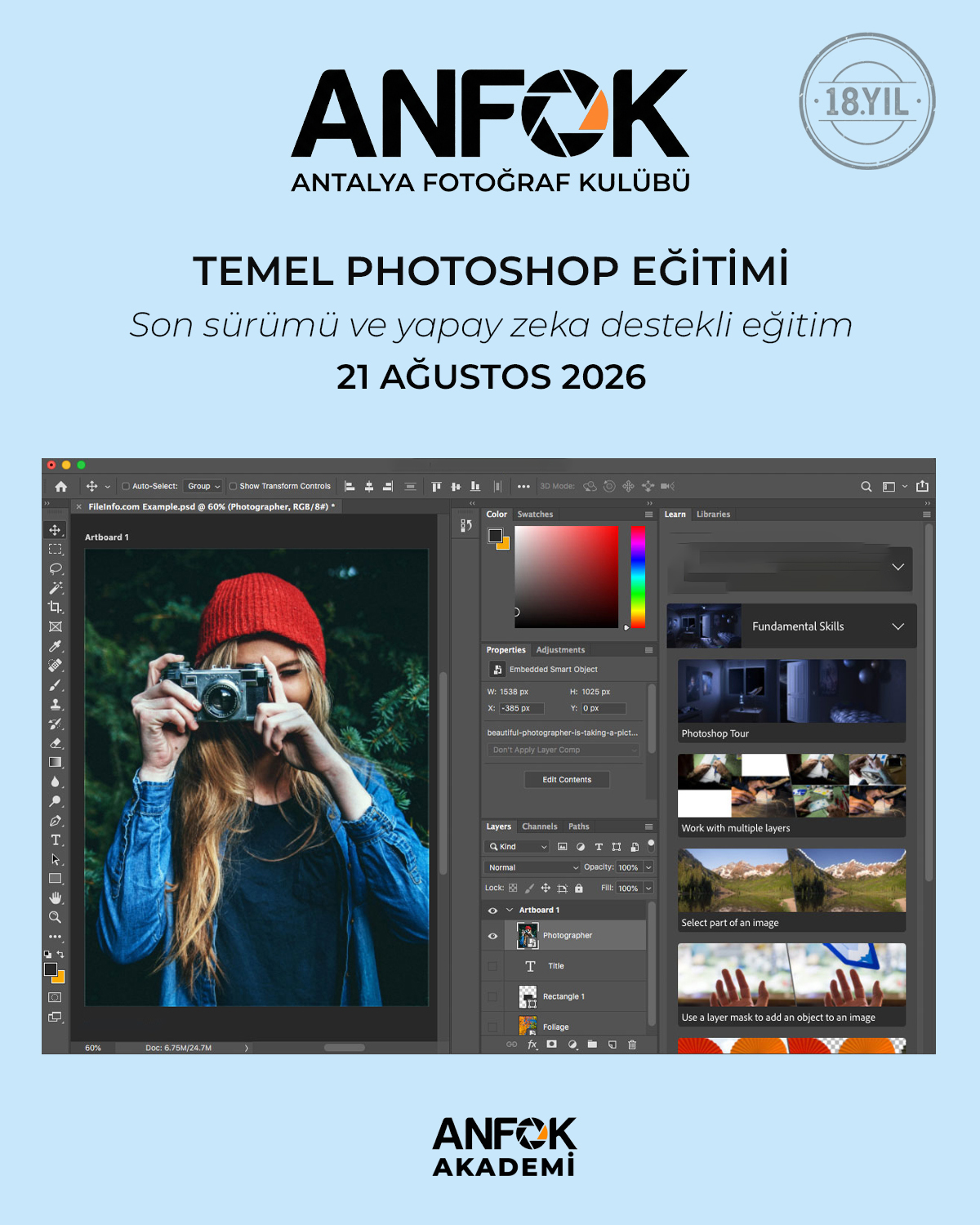This screenshot has width=980, height=1225.
Task: Select the Zoom tool in the toolbox
Action: [55, 917]
